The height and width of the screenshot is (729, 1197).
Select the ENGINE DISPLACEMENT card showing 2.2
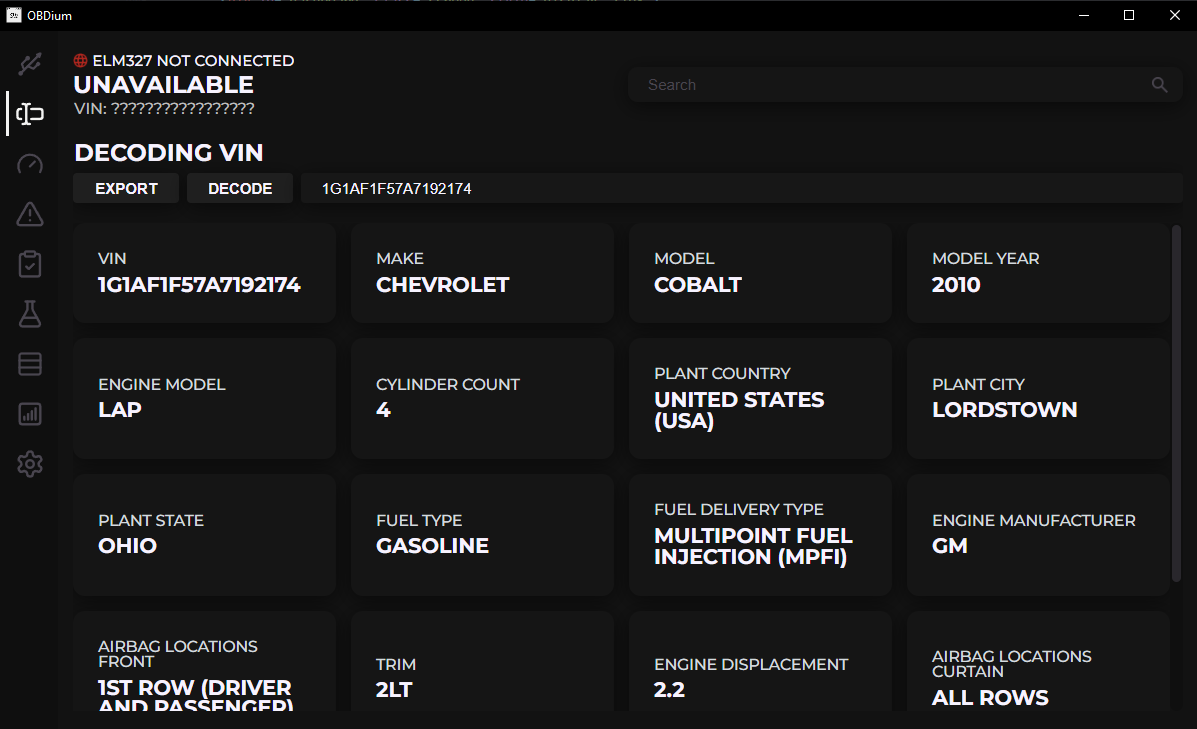tap(760, 662)
